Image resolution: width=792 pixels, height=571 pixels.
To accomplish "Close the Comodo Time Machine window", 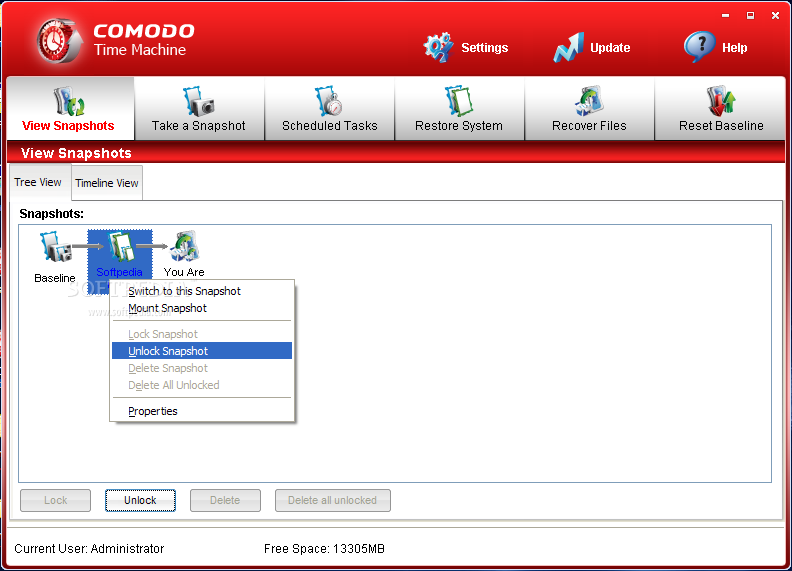I will (x=775, y=16).
